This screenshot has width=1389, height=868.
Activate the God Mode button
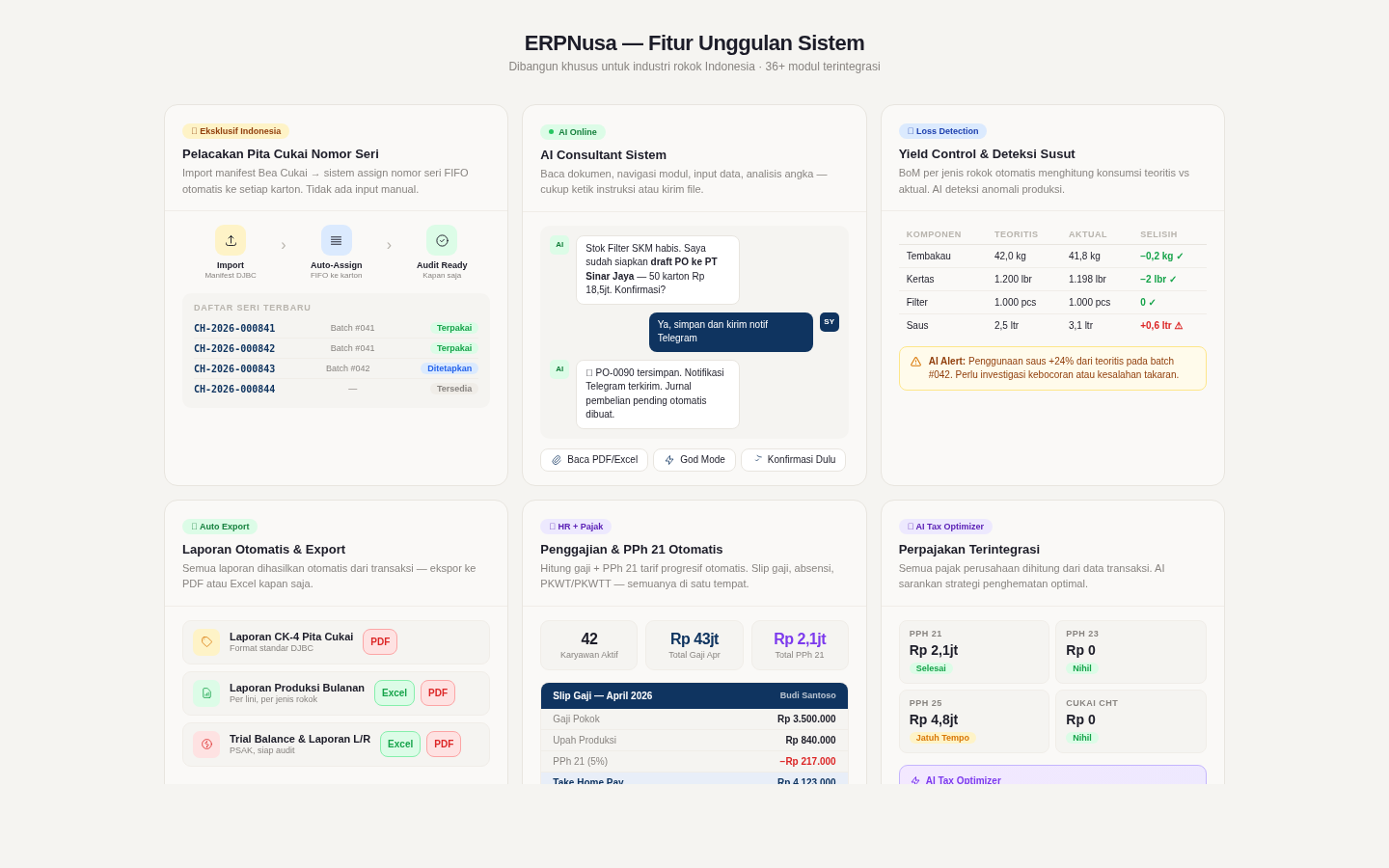[x=694, y=460]
